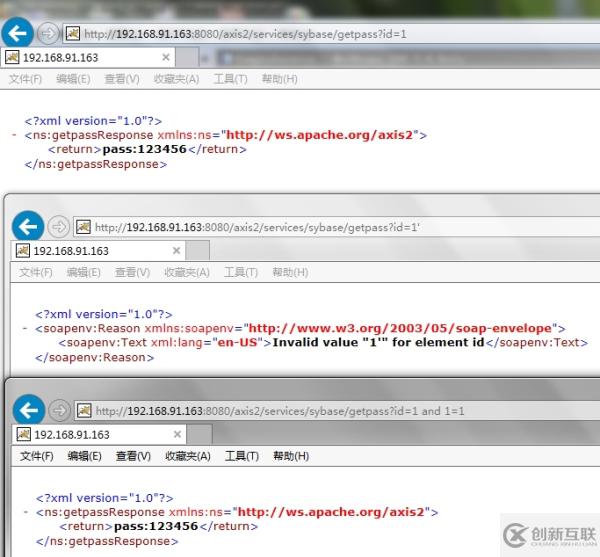Image resolution: width=600 pixels, height=557 pixels.
Task: Open 编辑(E) menu in bottom window
Action: 85,456
